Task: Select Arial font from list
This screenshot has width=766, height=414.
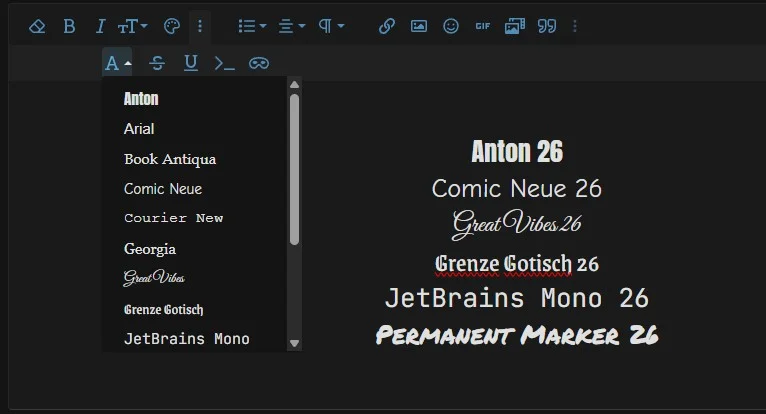Action: pyautogui.click(x=139, y=129)
